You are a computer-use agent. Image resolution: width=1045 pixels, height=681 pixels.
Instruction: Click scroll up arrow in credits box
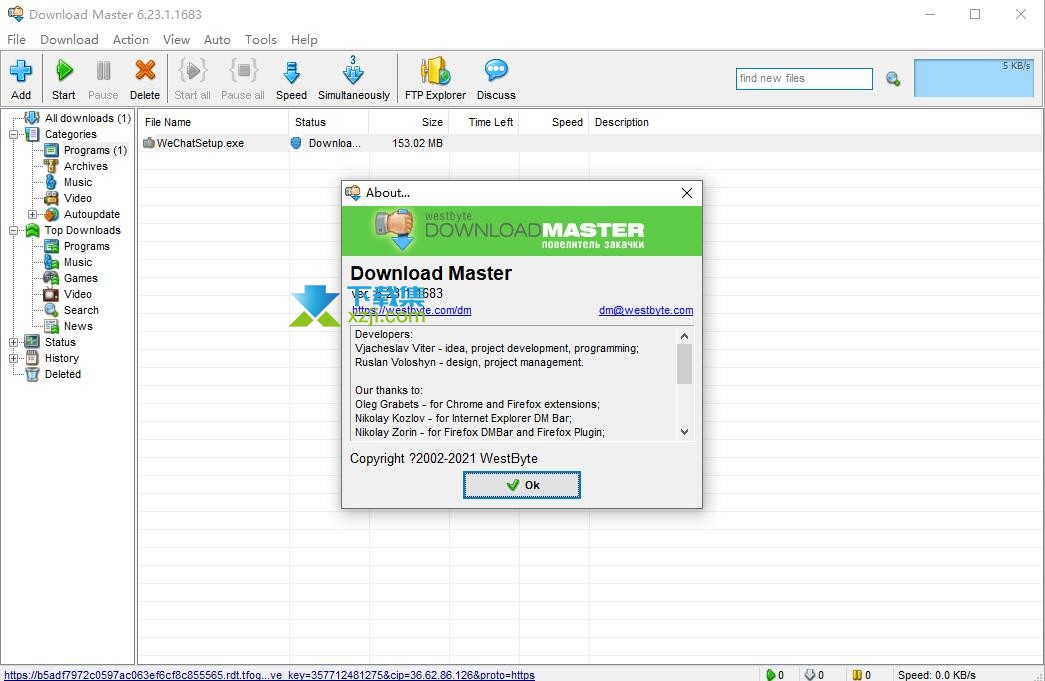(684, 336)
